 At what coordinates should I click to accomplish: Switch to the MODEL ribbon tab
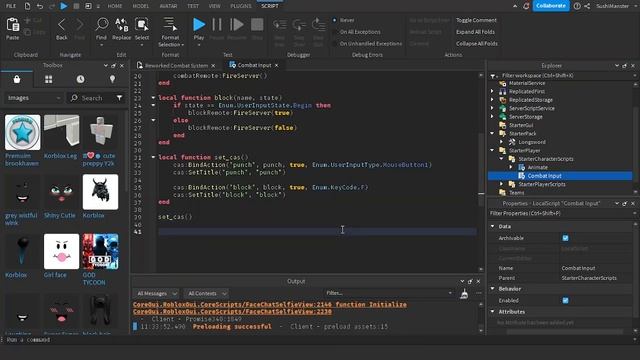pyautogui.click(x=141, y=6)
